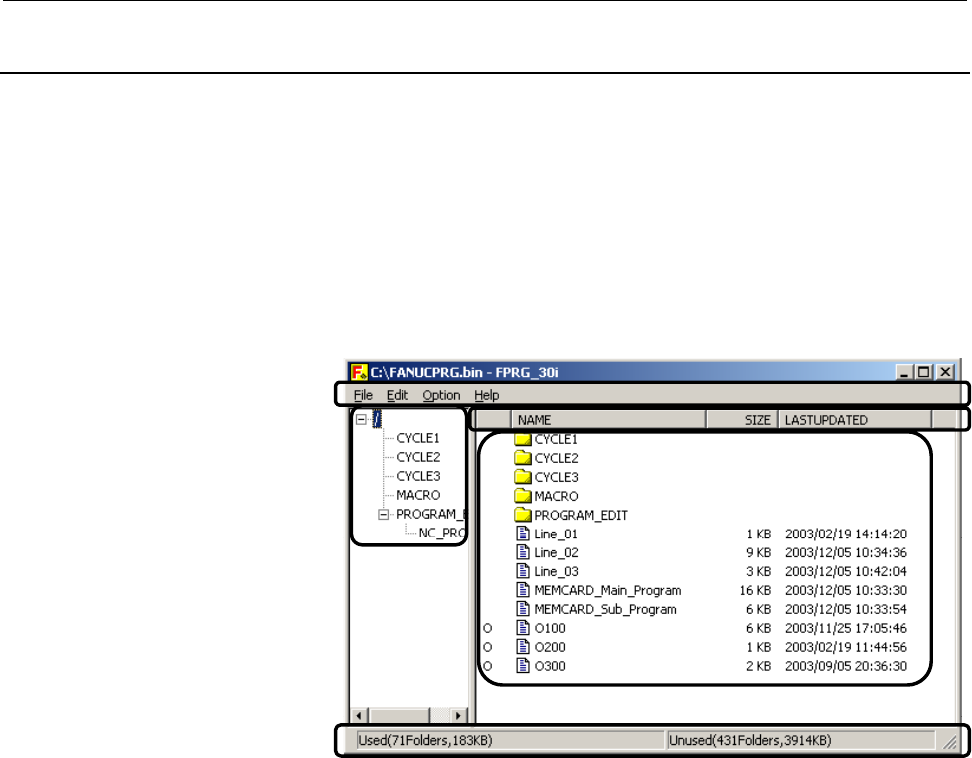Select program name O100

click(550, 628)
